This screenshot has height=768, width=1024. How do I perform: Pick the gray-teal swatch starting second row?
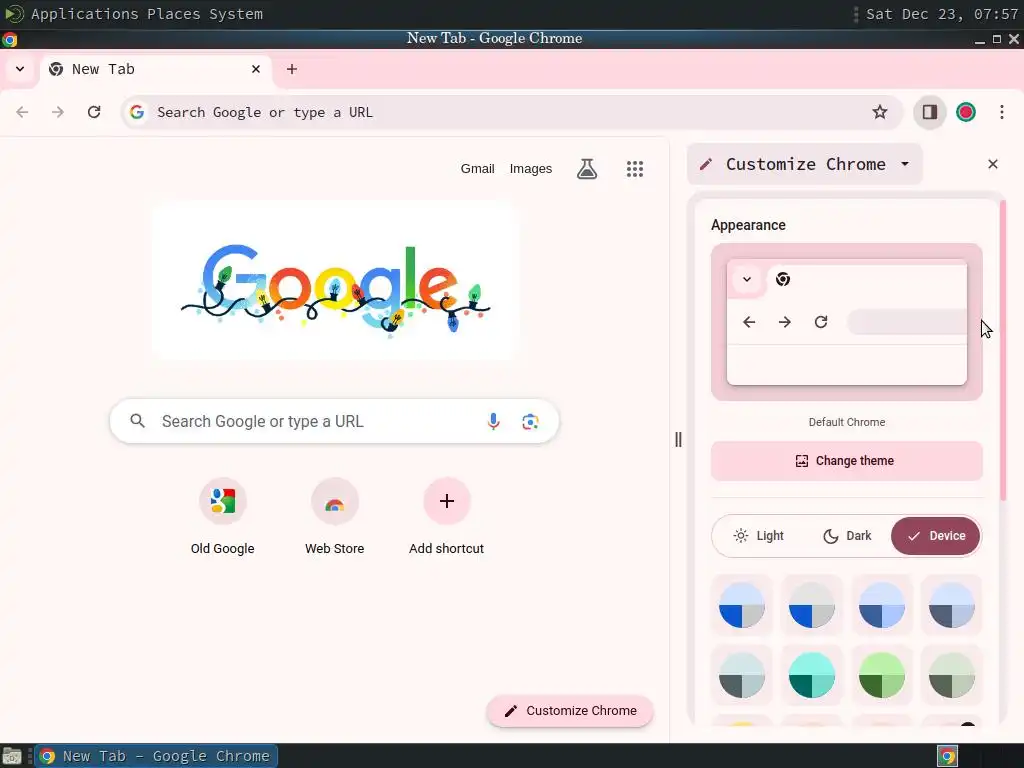(742, 675)
